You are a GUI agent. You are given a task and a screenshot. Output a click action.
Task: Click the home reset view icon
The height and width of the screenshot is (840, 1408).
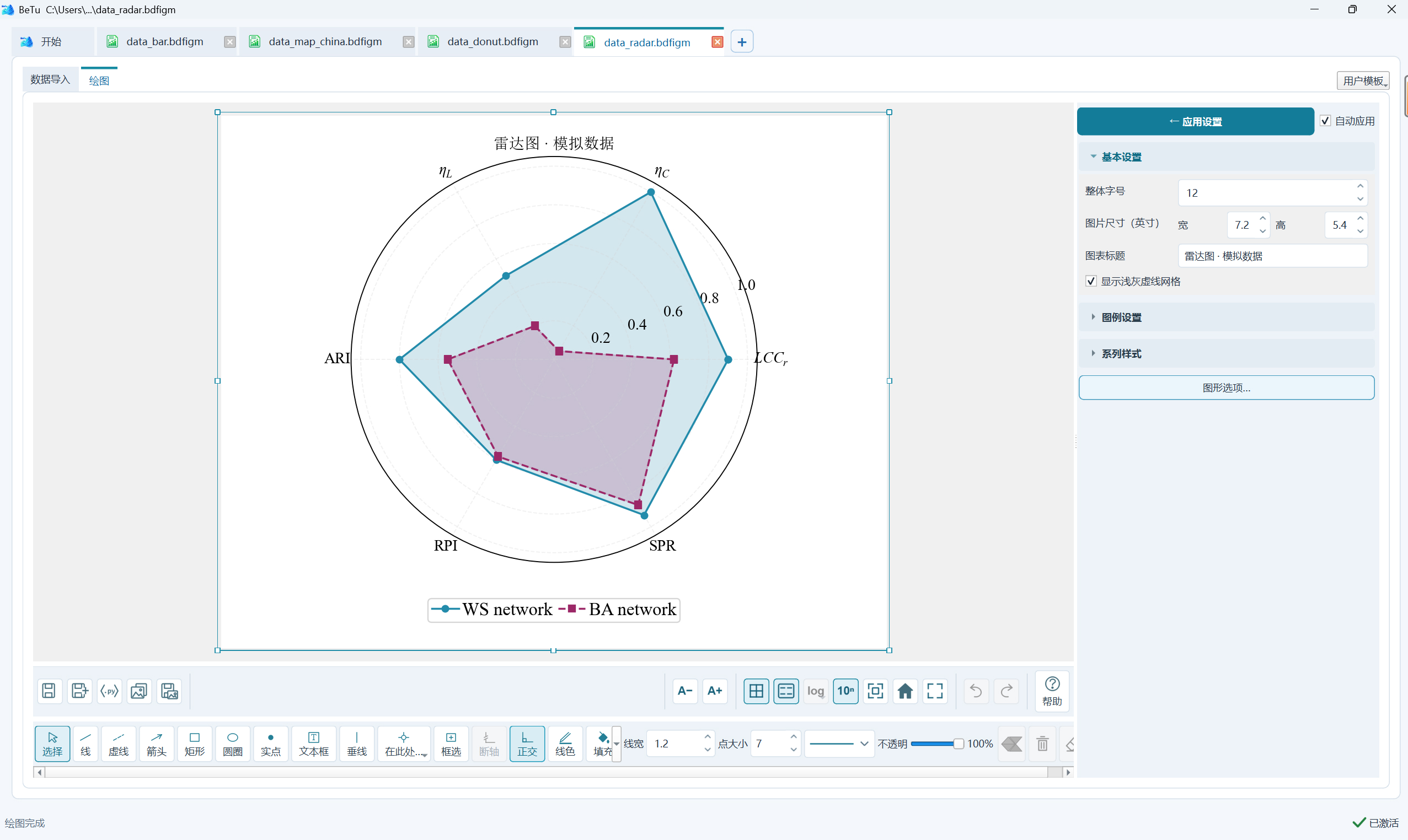point(905,691)
